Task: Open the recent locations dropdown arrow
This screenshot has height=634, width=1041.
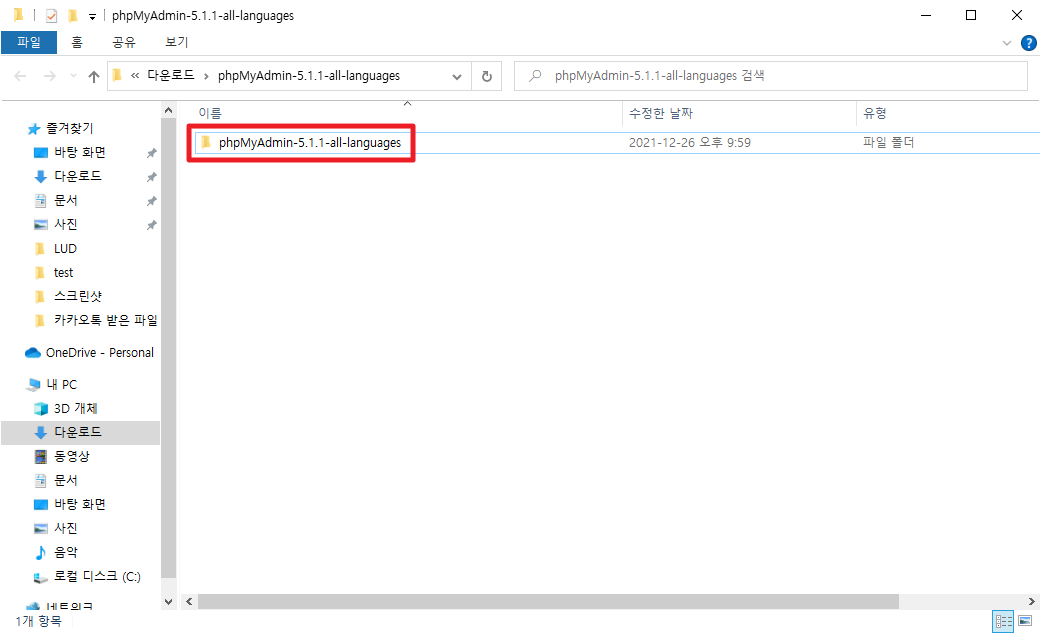Action: (x=73, y=76)
